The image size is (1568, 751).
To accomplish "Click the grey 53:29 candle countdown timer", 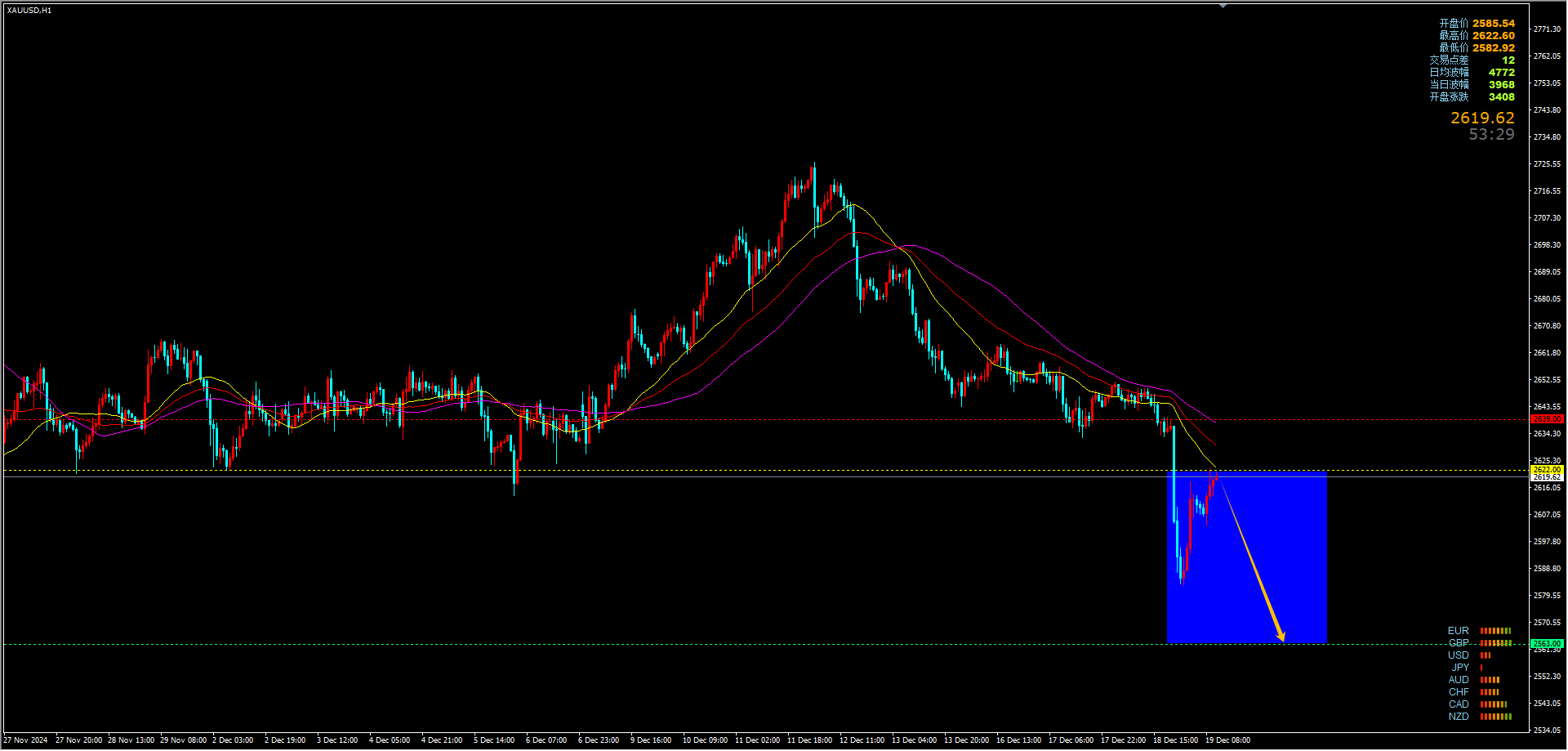I will [1491, 135].
